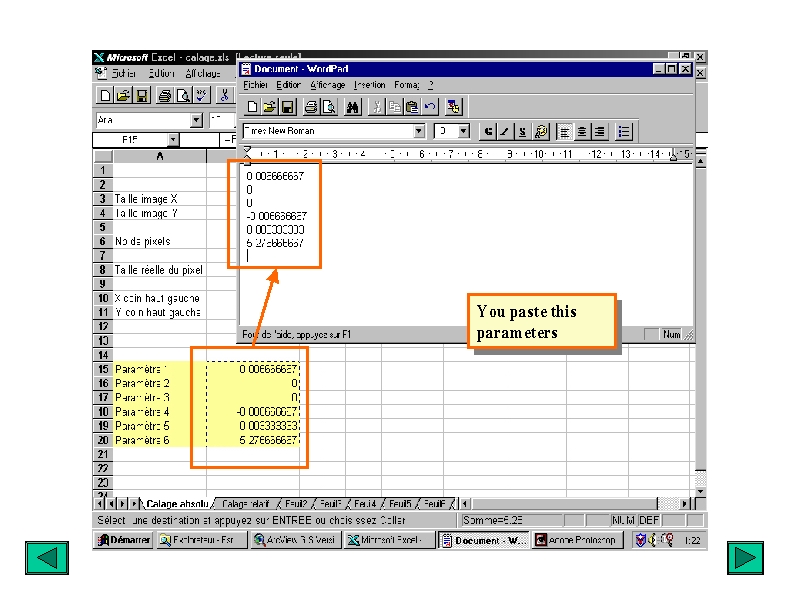Click Print Preview icon in Excel toolbar
Screen dimensions: 800x600
pyautogui.click(x=183, y=95)
